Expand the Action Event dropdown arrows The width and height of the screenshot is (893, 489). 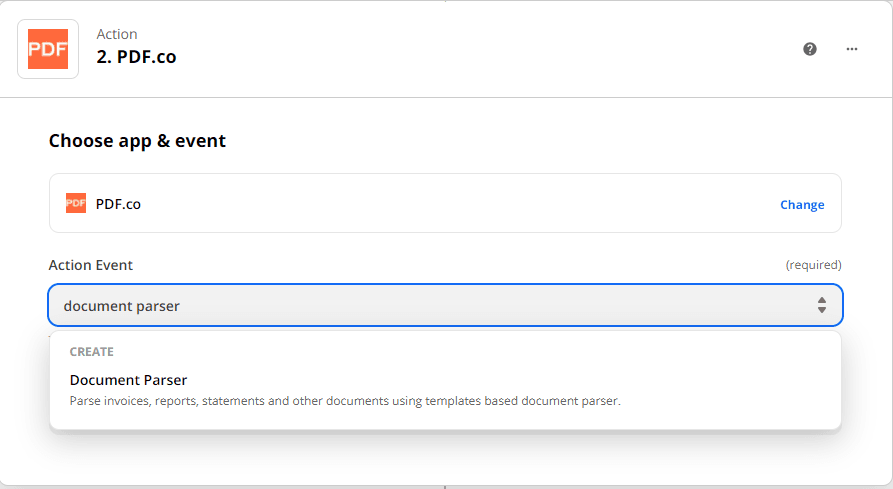coord(821,305)
